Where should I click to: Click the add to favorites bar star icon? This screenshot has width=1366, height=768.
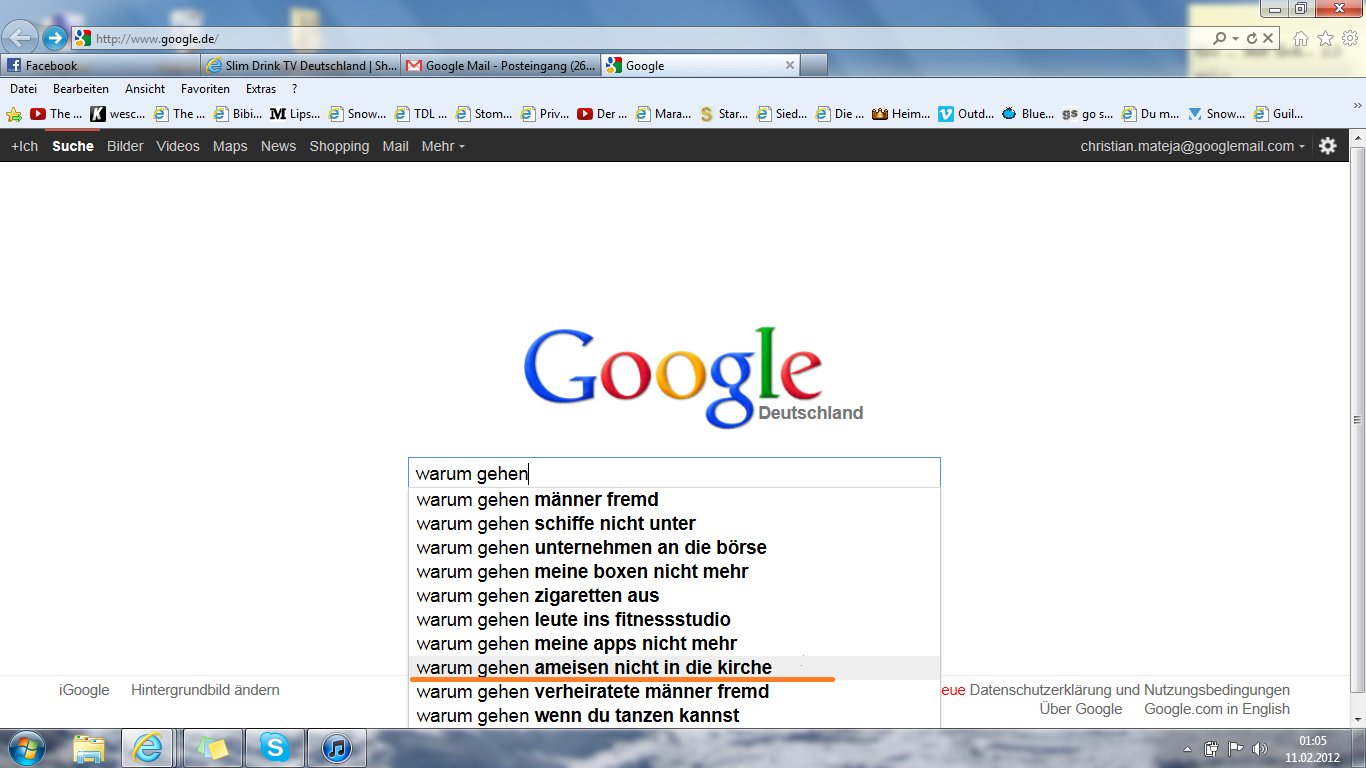(x=14, y=114)
